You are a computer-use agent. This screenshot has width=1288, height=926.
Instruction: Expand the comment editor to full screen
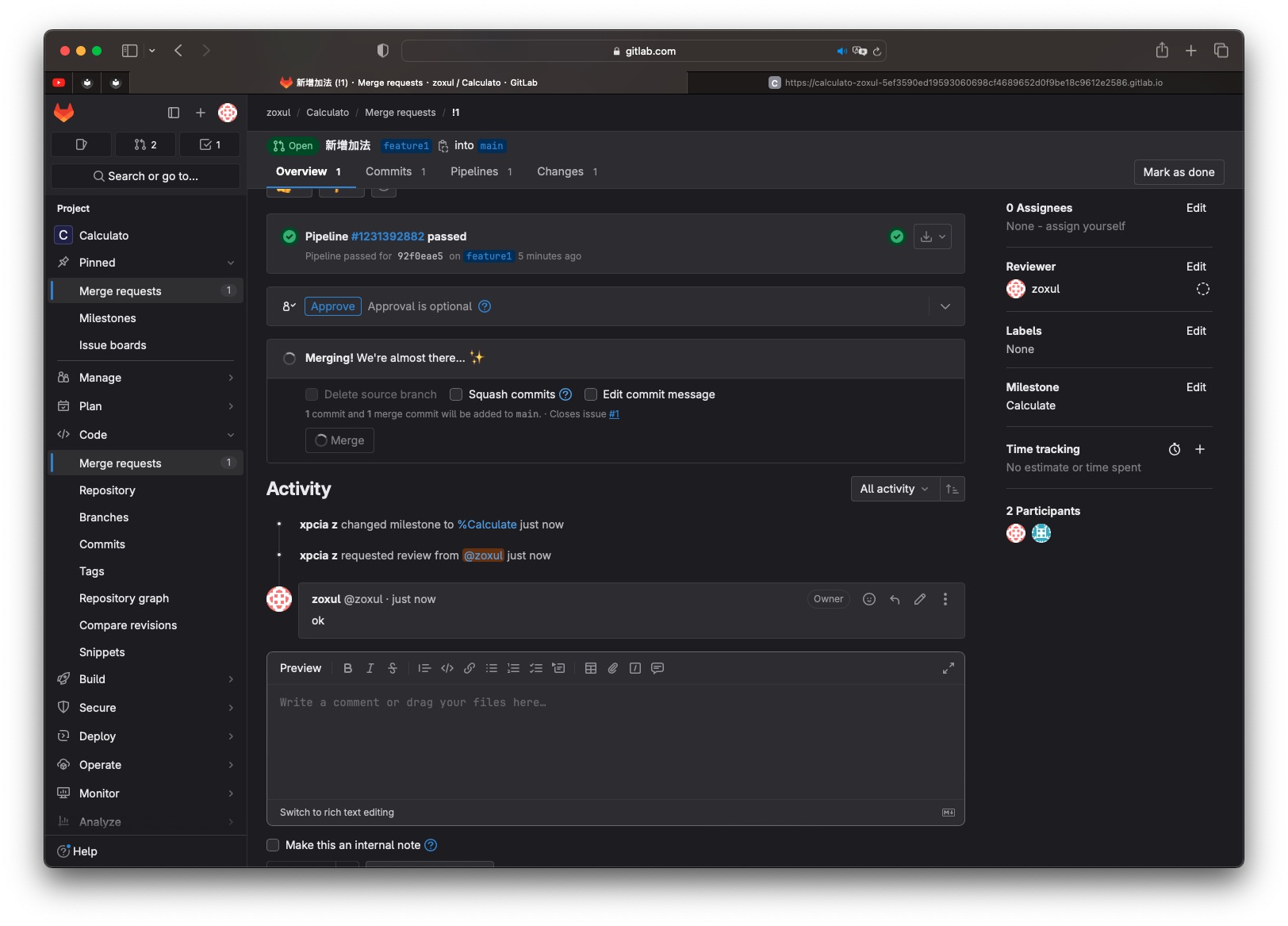point(948,668)
